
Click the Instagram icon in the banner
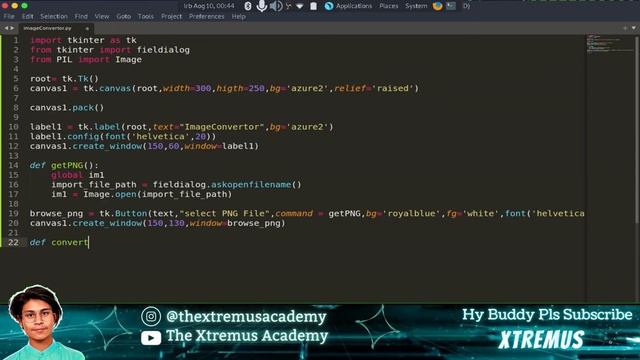(151, 317)
